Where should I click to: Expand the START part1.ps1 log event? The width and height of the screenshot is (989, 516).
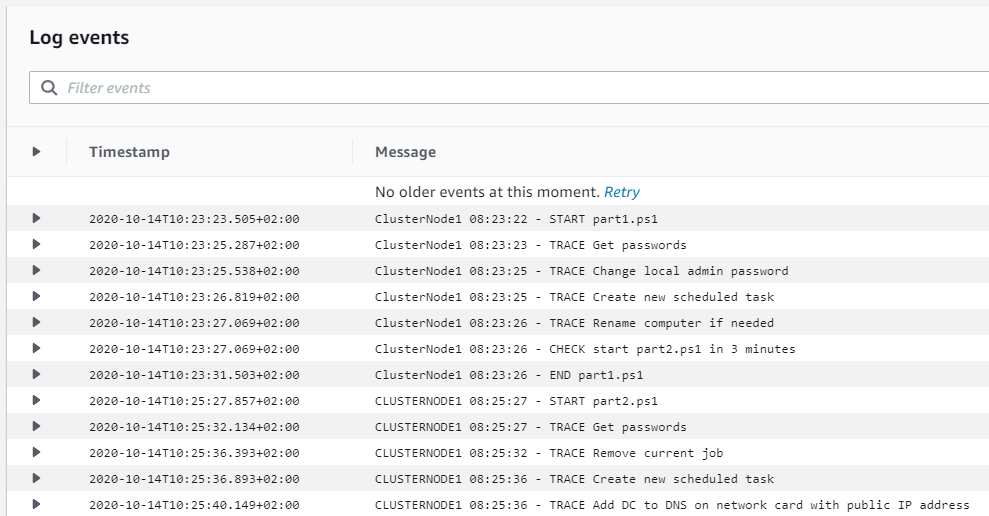tap(37, 218)
